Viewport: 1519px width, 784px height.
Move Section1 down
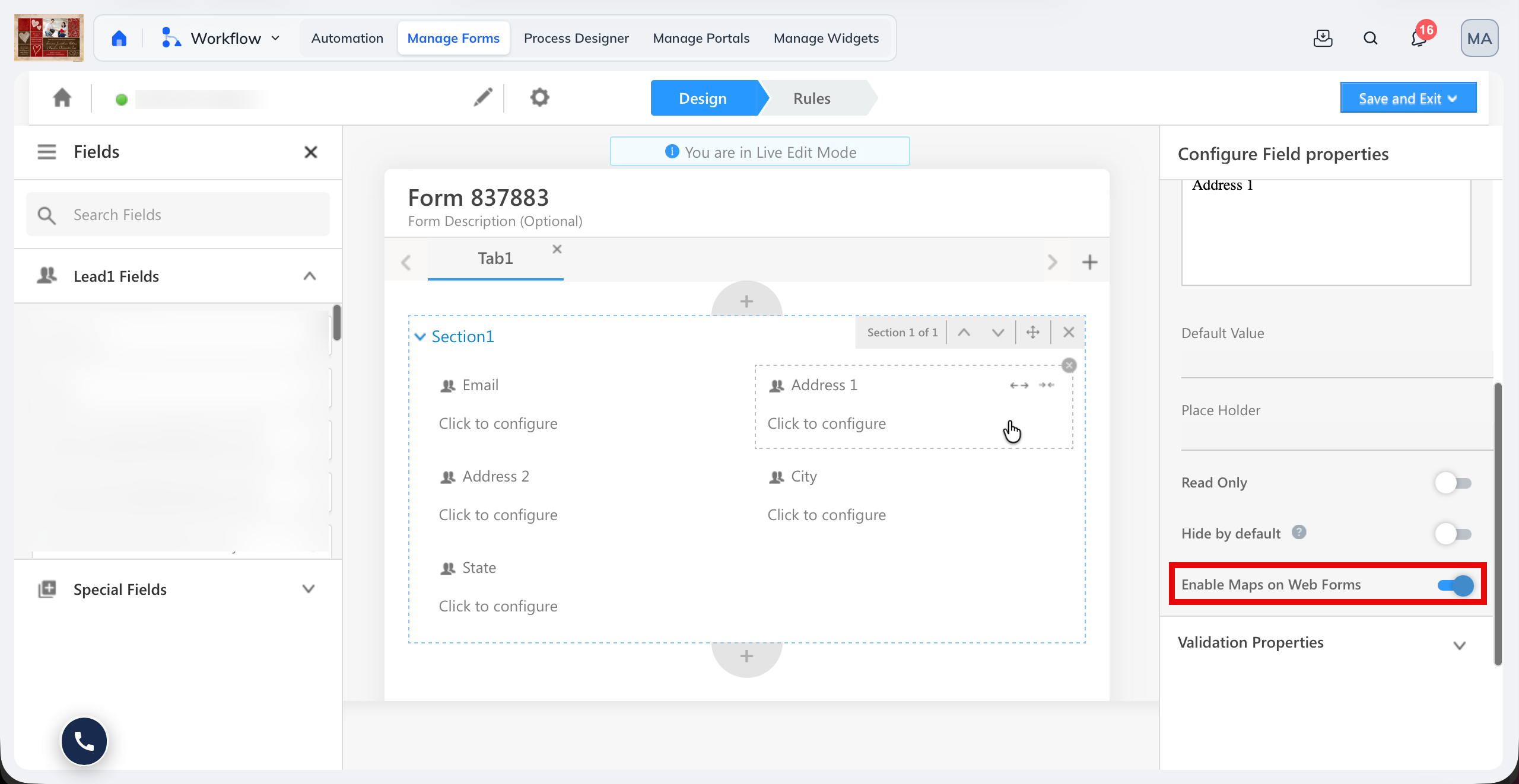[x=998, y=333]
